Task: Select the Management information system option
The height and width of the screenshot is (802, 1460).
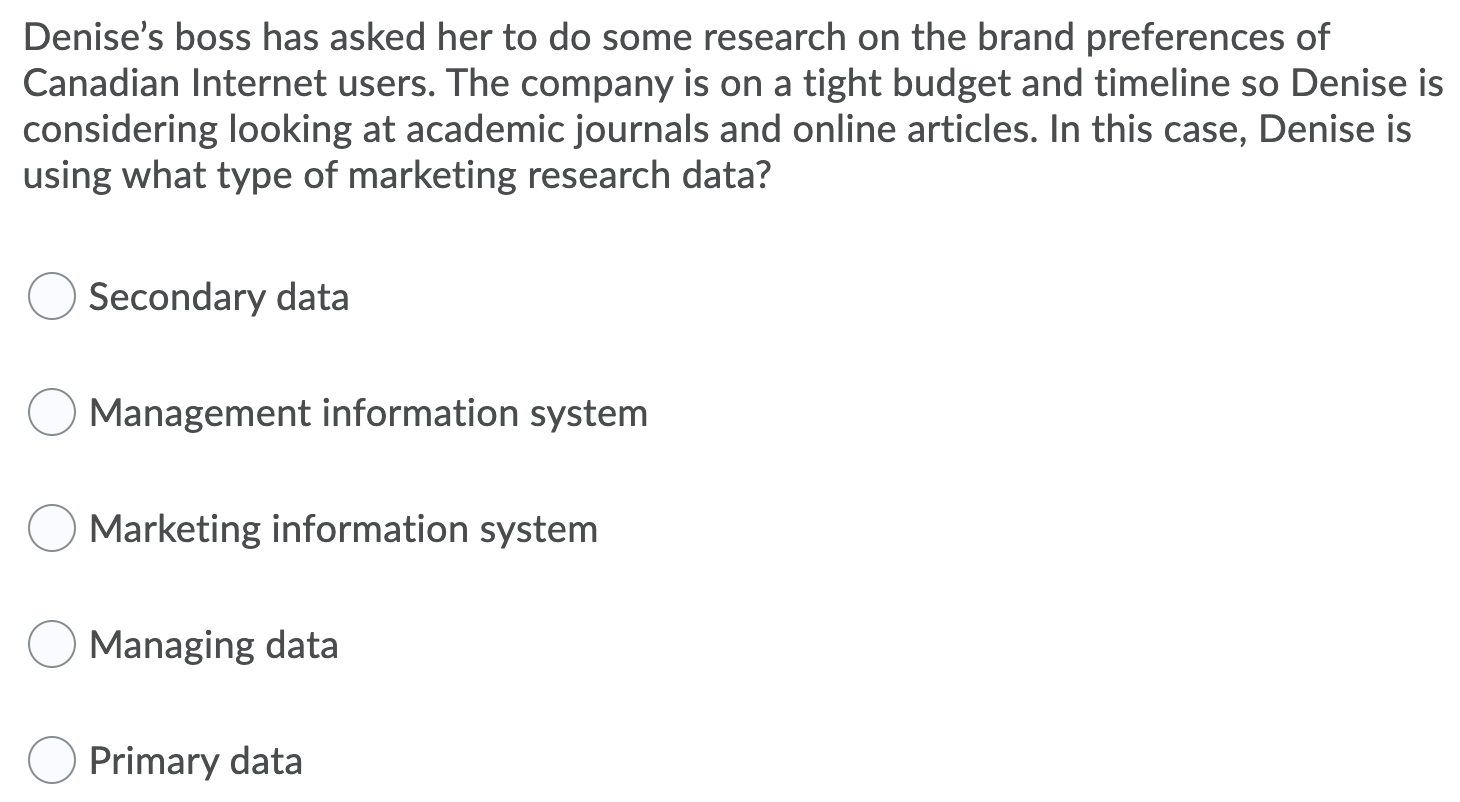Action: pyautogui.click(x=51, y=412)
